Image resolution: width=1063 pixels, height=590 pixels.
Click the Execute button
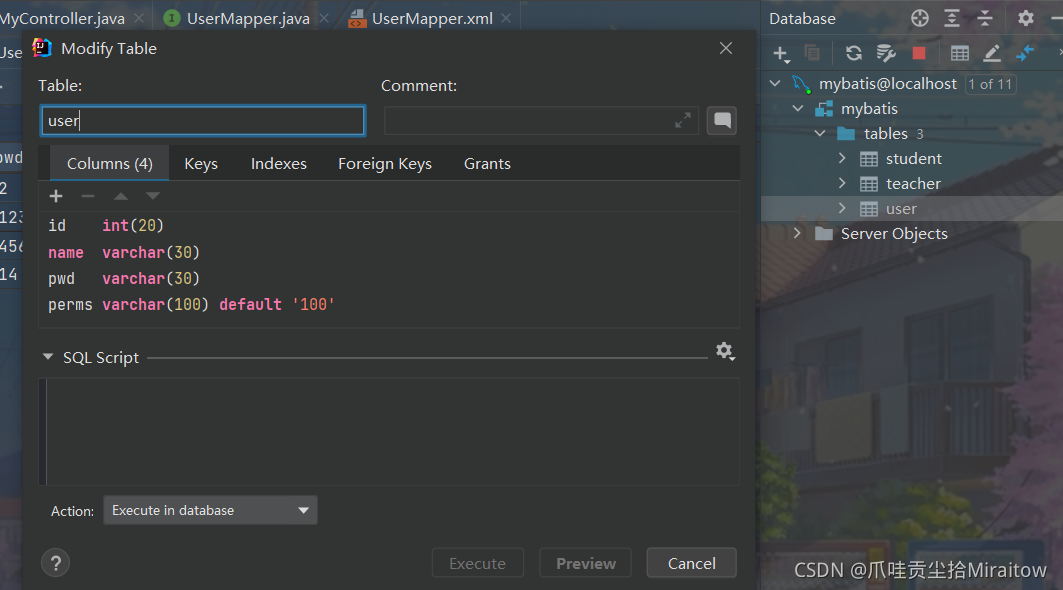pyautogui.click(x=477, y=563)
